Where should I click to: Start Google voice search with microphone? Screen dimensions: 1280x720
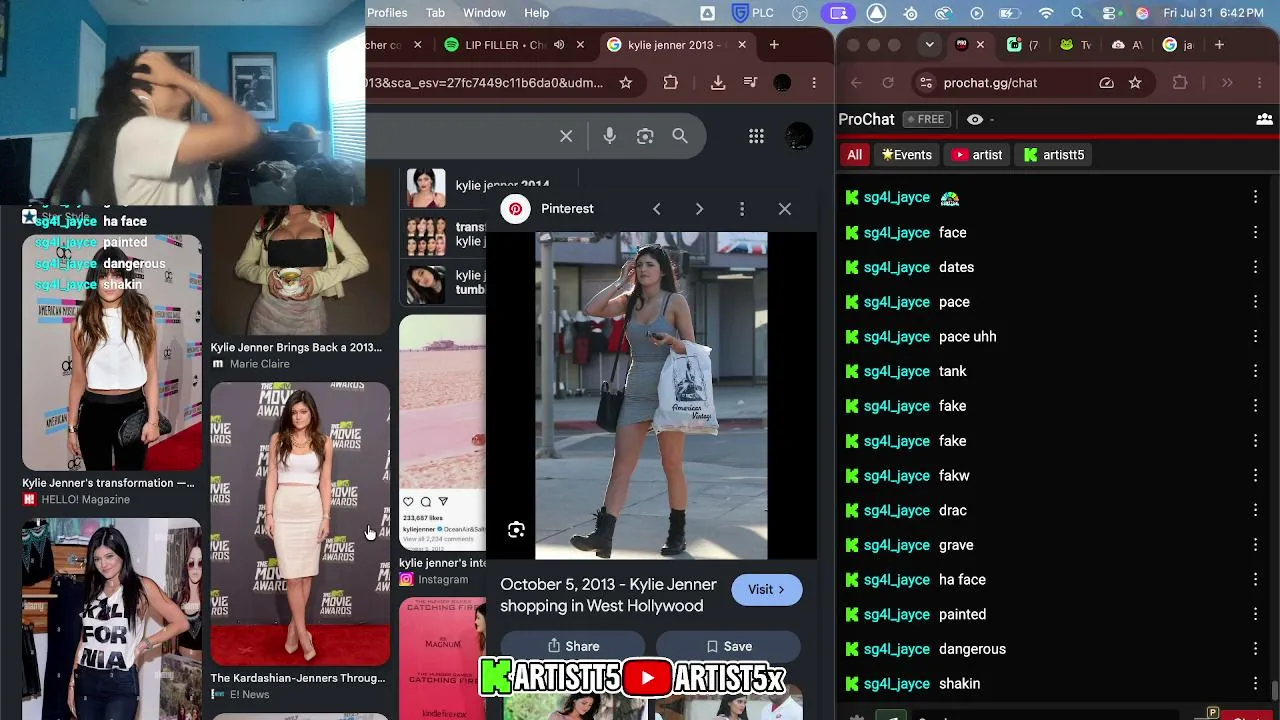coord(609,136)
